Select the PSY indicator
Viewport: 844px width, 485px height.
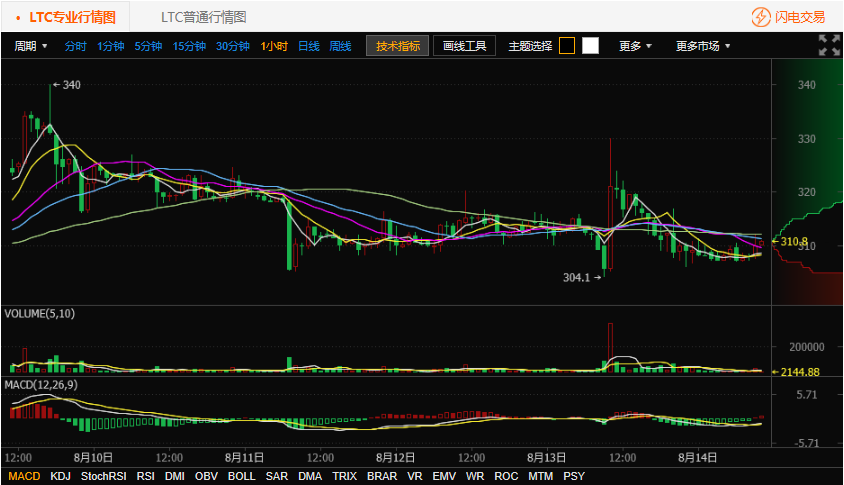pos(574,476)
